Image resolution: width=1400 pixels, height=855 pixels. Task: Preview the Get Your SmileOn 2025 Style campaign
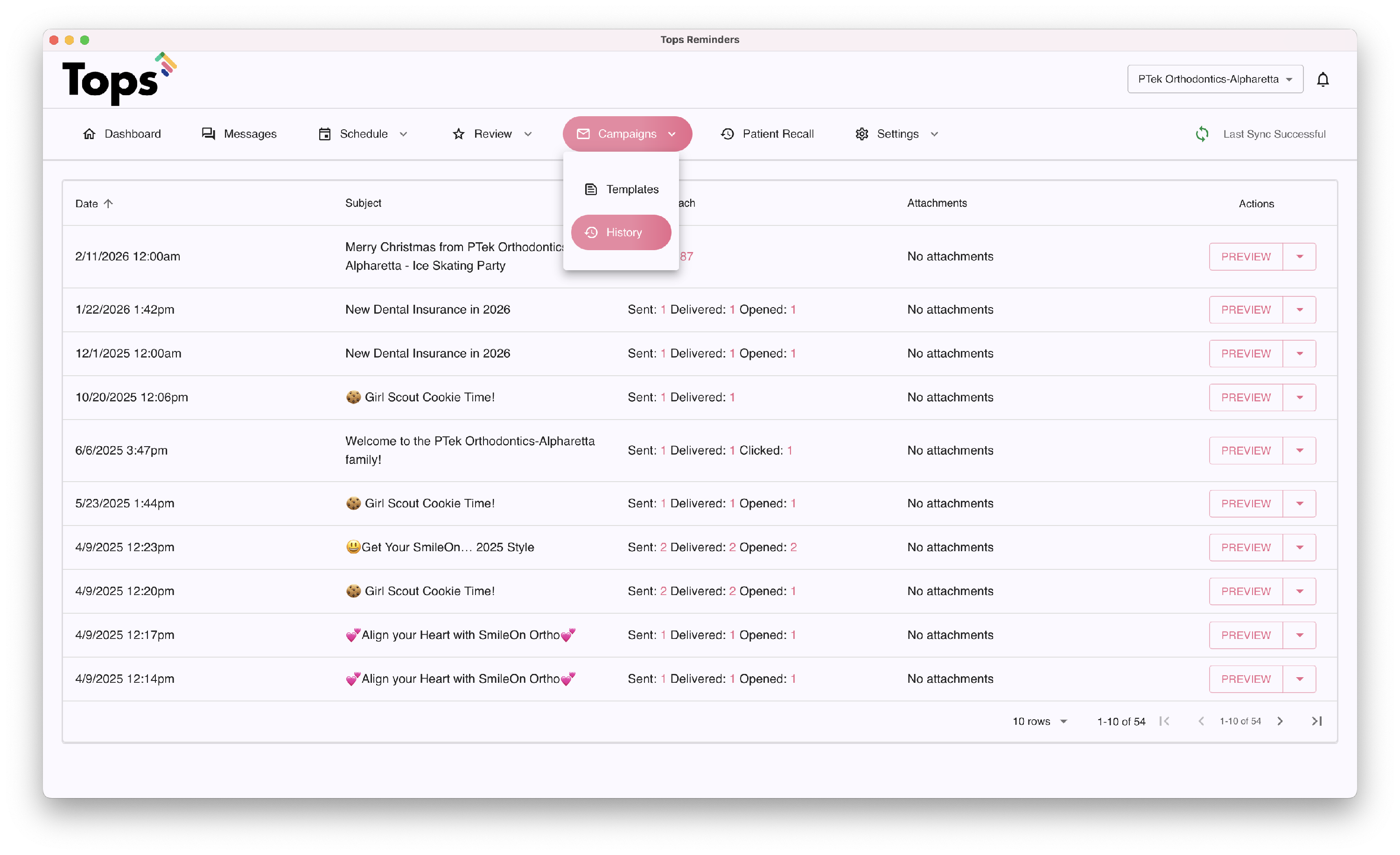pos(1246,547)
